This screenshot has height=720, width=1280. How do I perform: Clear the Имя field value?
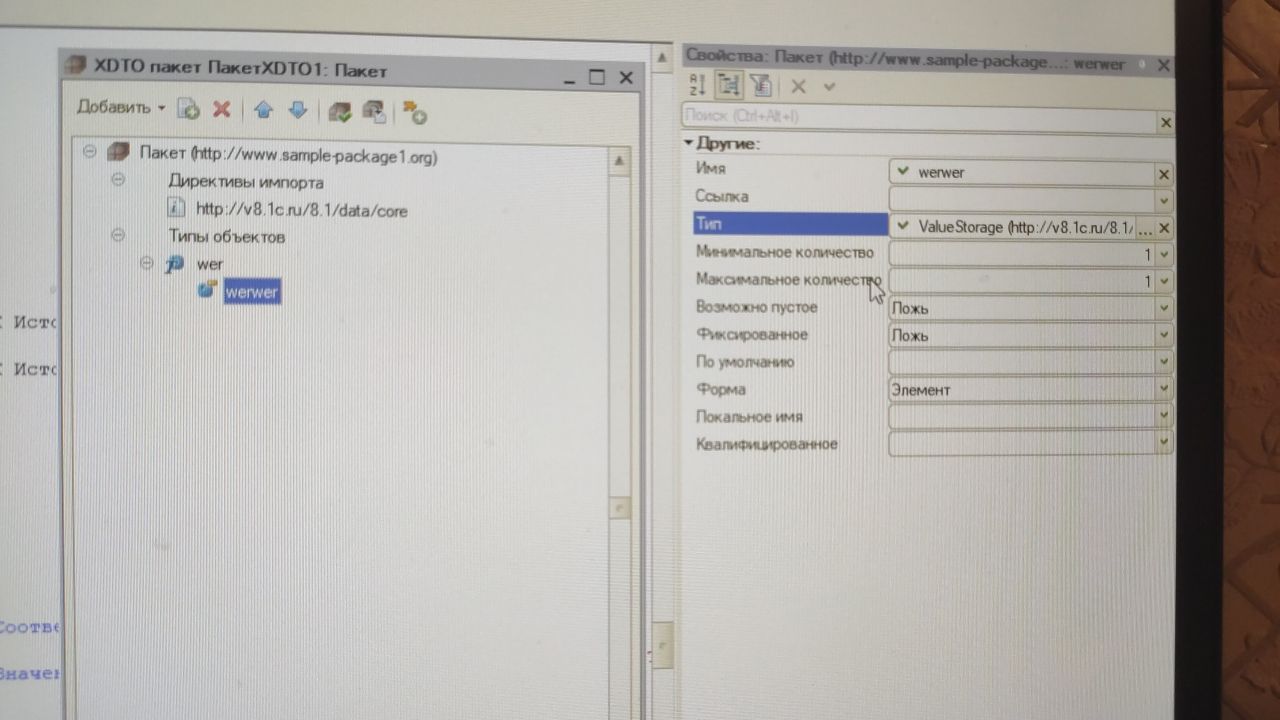1164,174
